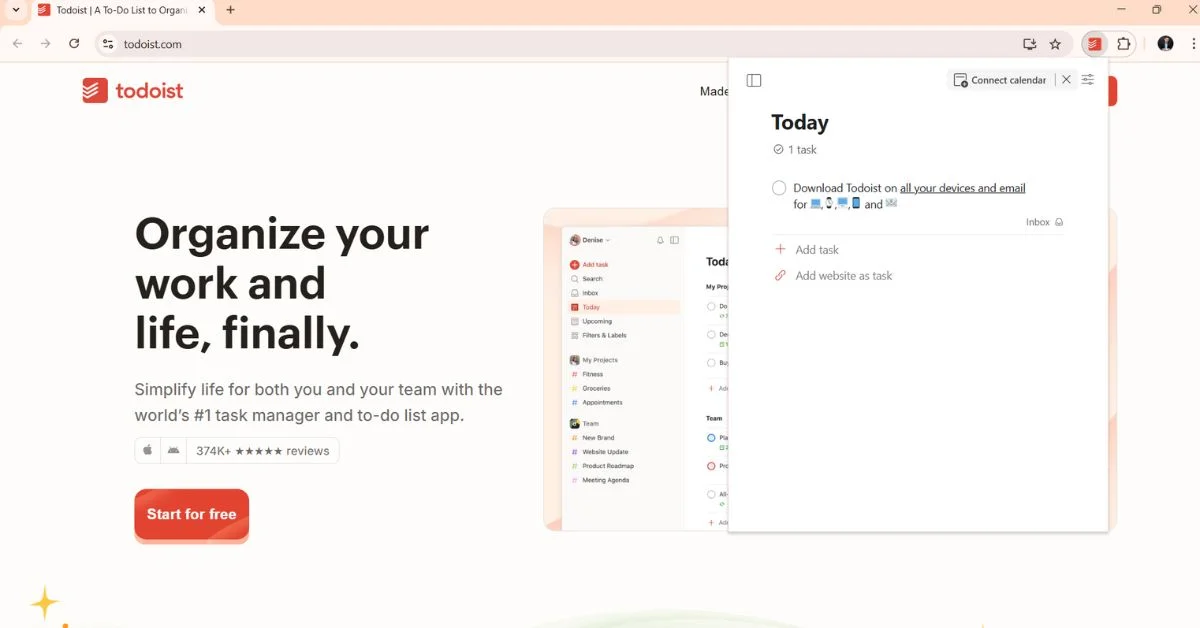Toggle the sidebar in Todoist popup
1200x628 pixels.
point(754,80)
